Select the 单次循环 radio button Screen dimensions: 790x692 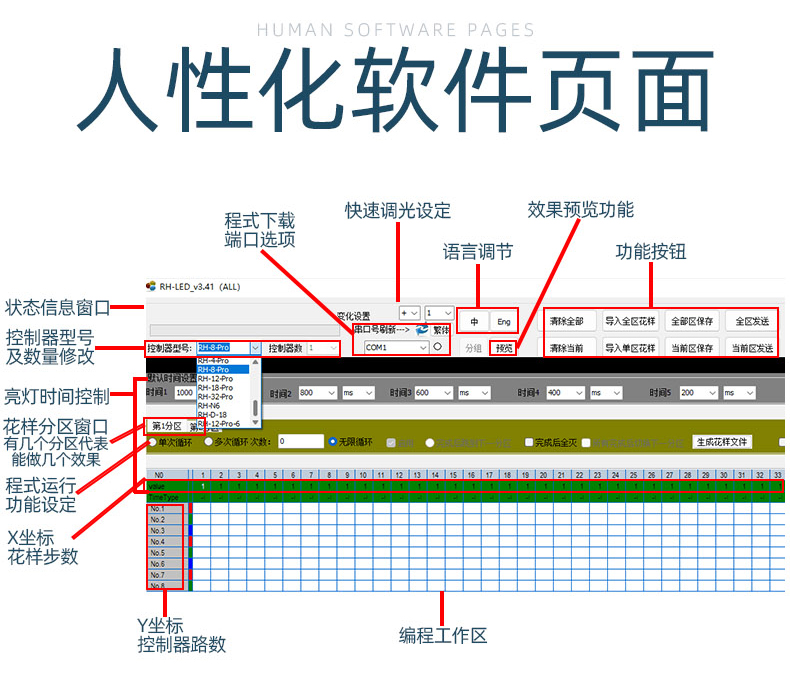tap(152, 441)
